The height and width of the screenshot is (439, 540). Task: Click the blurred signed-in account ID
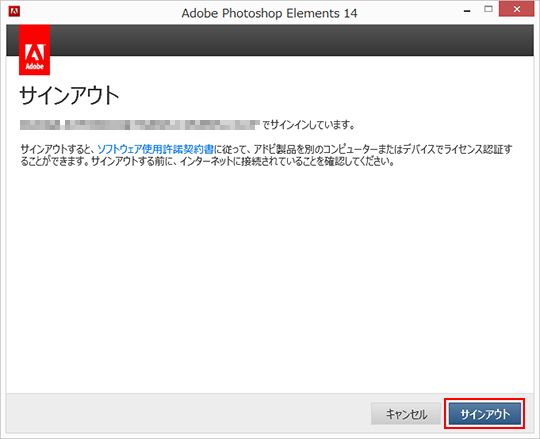click(x=139, y=125)
